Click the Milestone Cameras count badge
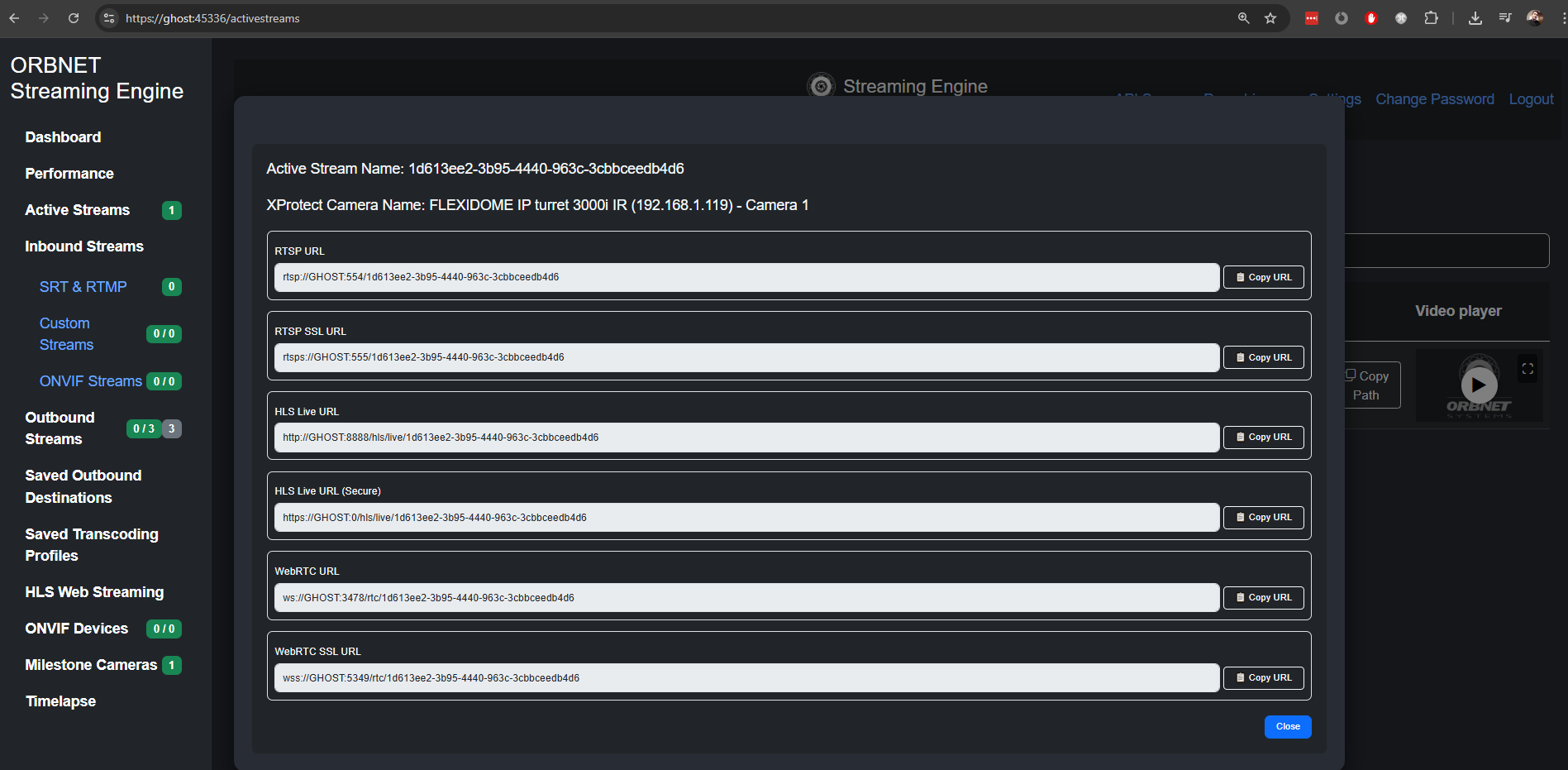 [171, 665]
